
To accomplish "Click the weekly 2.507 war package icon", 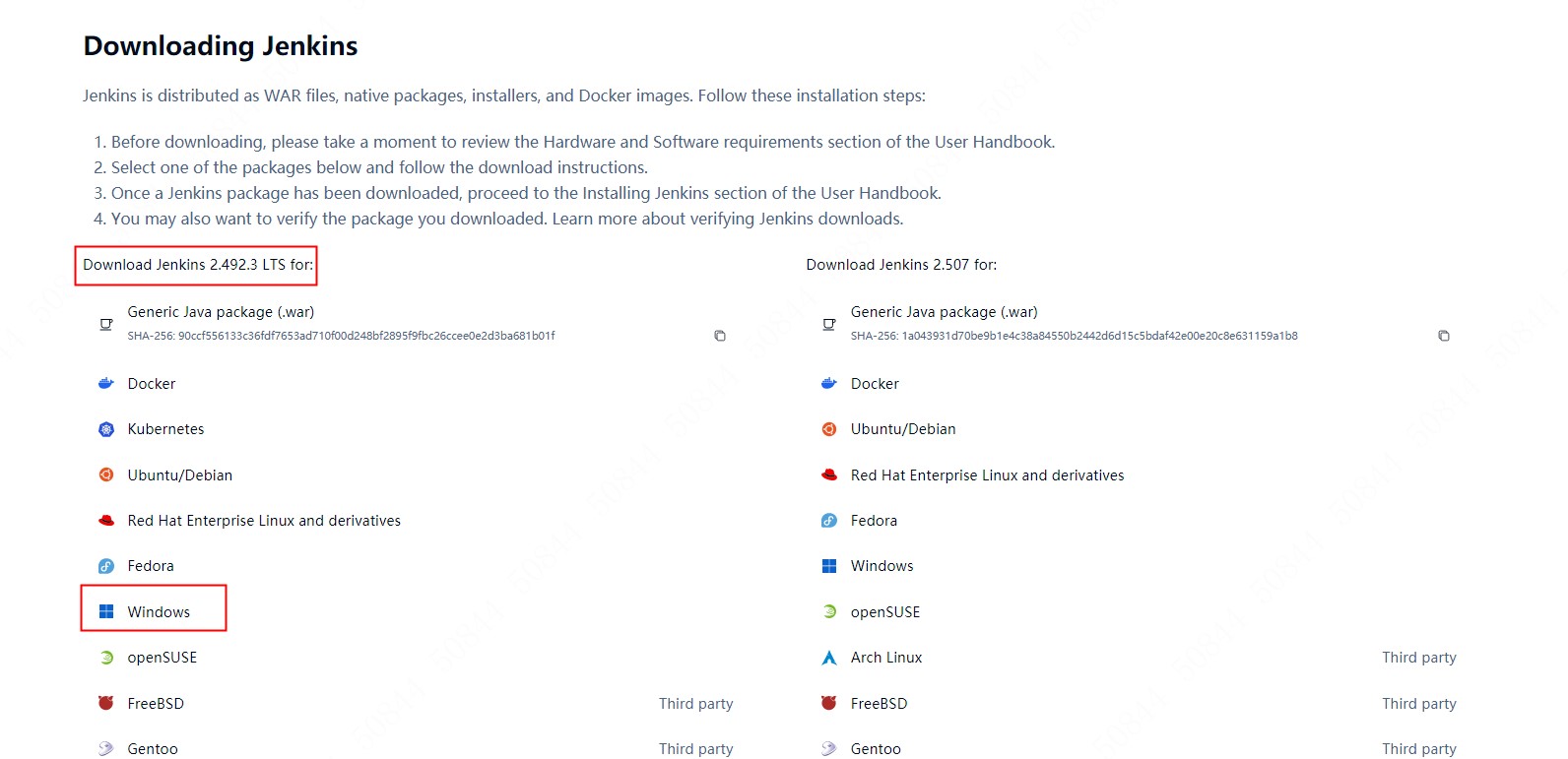I will click(x=829, y=324).
